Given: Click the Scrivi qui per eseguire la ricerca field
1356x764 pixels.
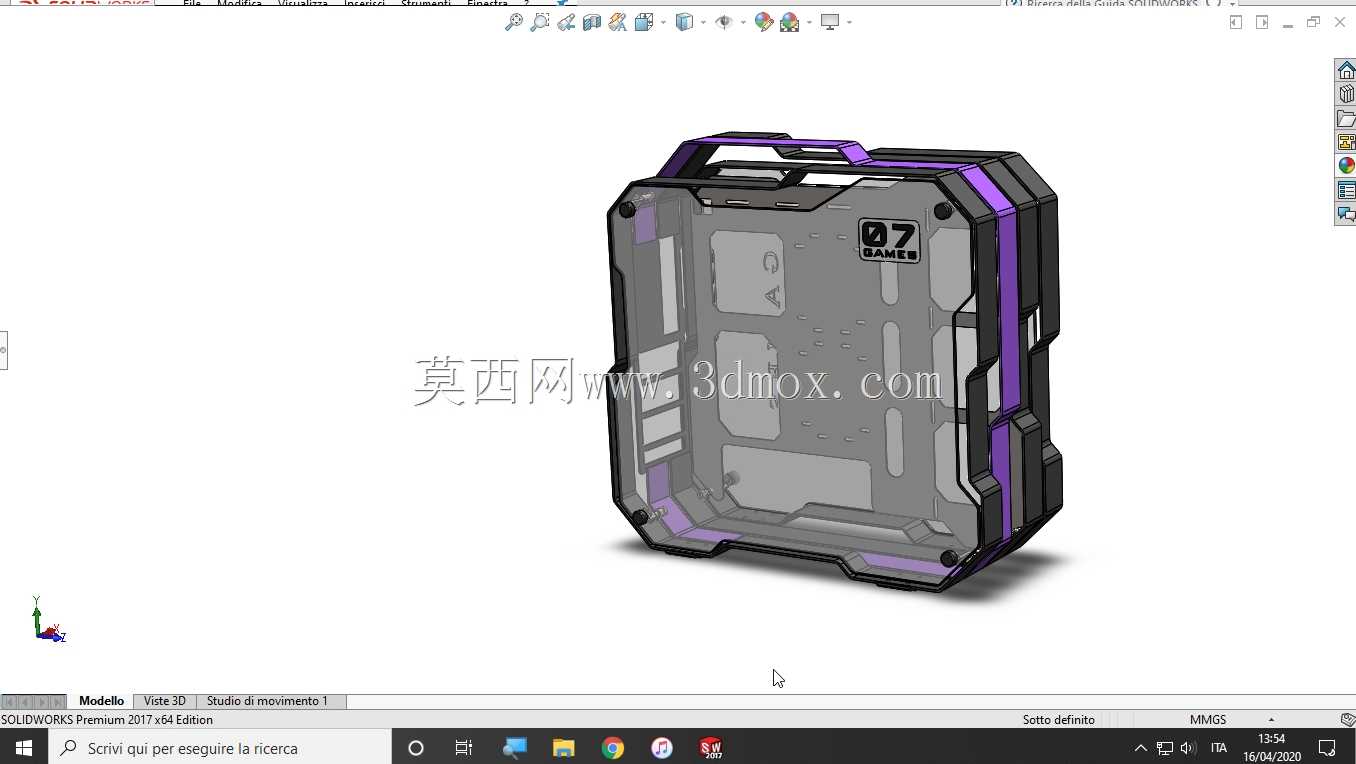Looking at the screenshot, I should [x=220, y=747].
